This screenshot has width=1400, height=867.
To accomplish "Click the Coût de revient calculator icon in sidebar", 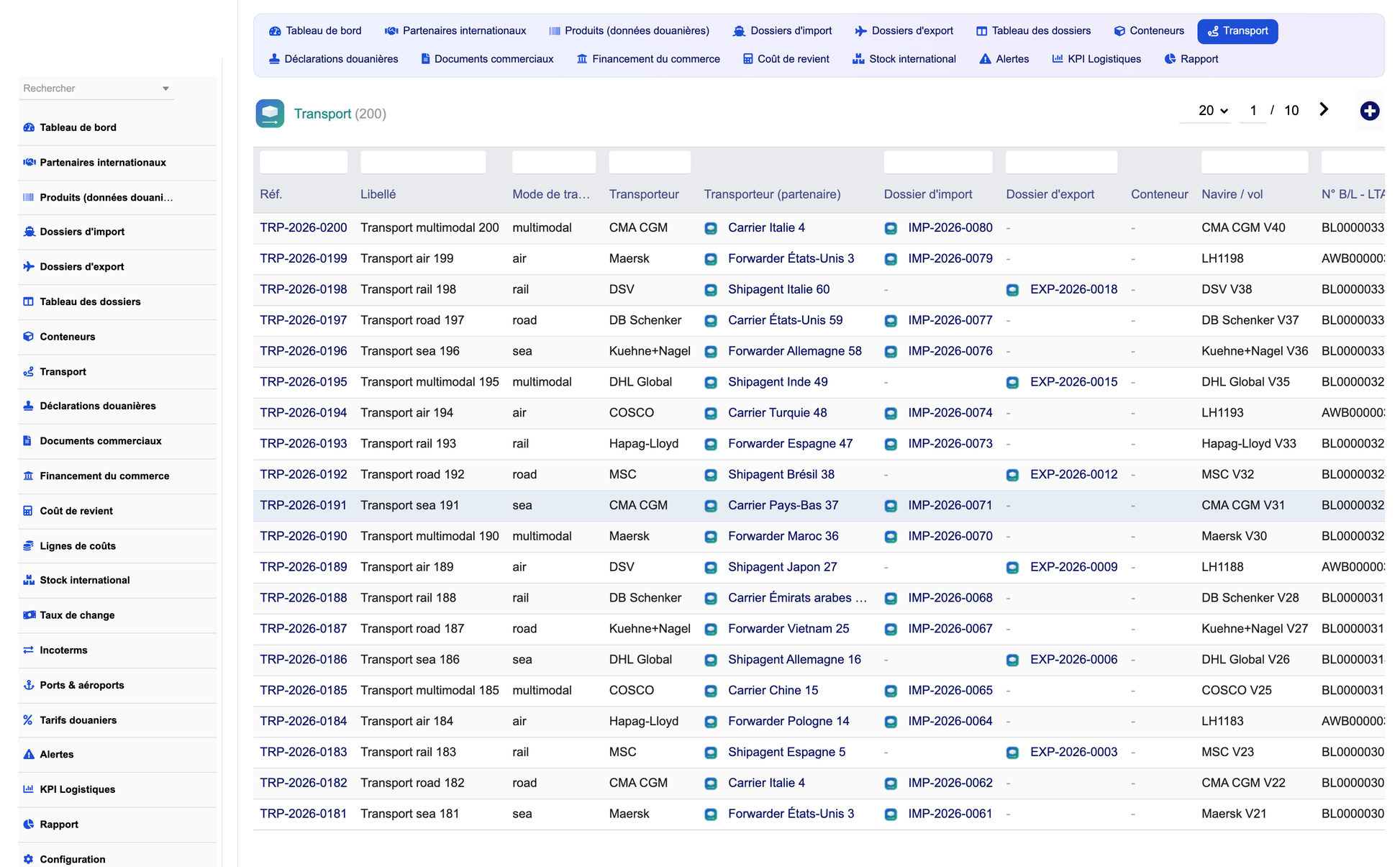I will [x=29, y=511].
